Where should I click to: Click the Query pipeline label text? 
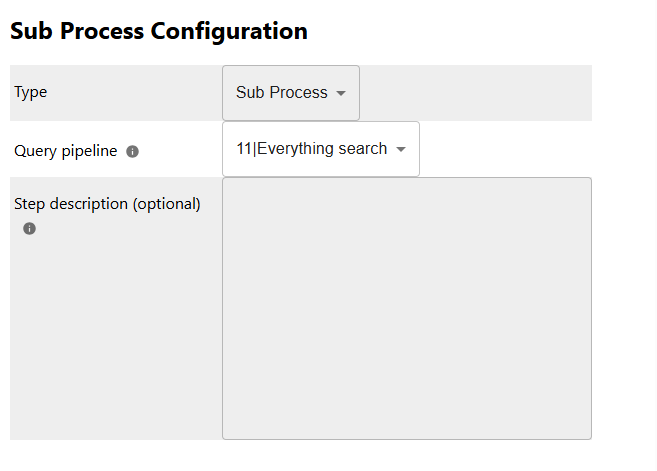pyautogui.click(x=66, y=151)
